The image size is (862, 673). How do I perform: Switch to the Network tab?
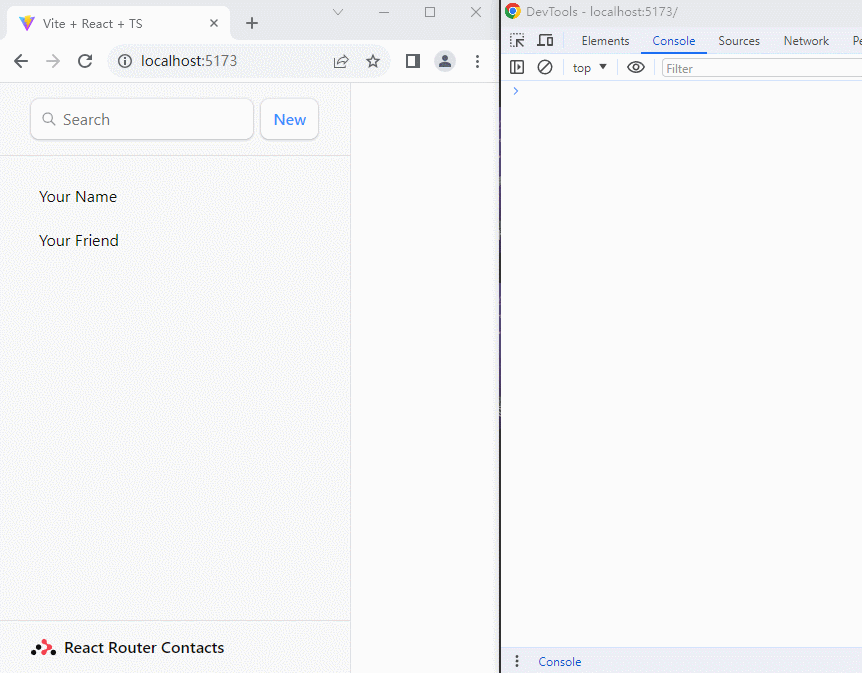(x=806, y=41)
